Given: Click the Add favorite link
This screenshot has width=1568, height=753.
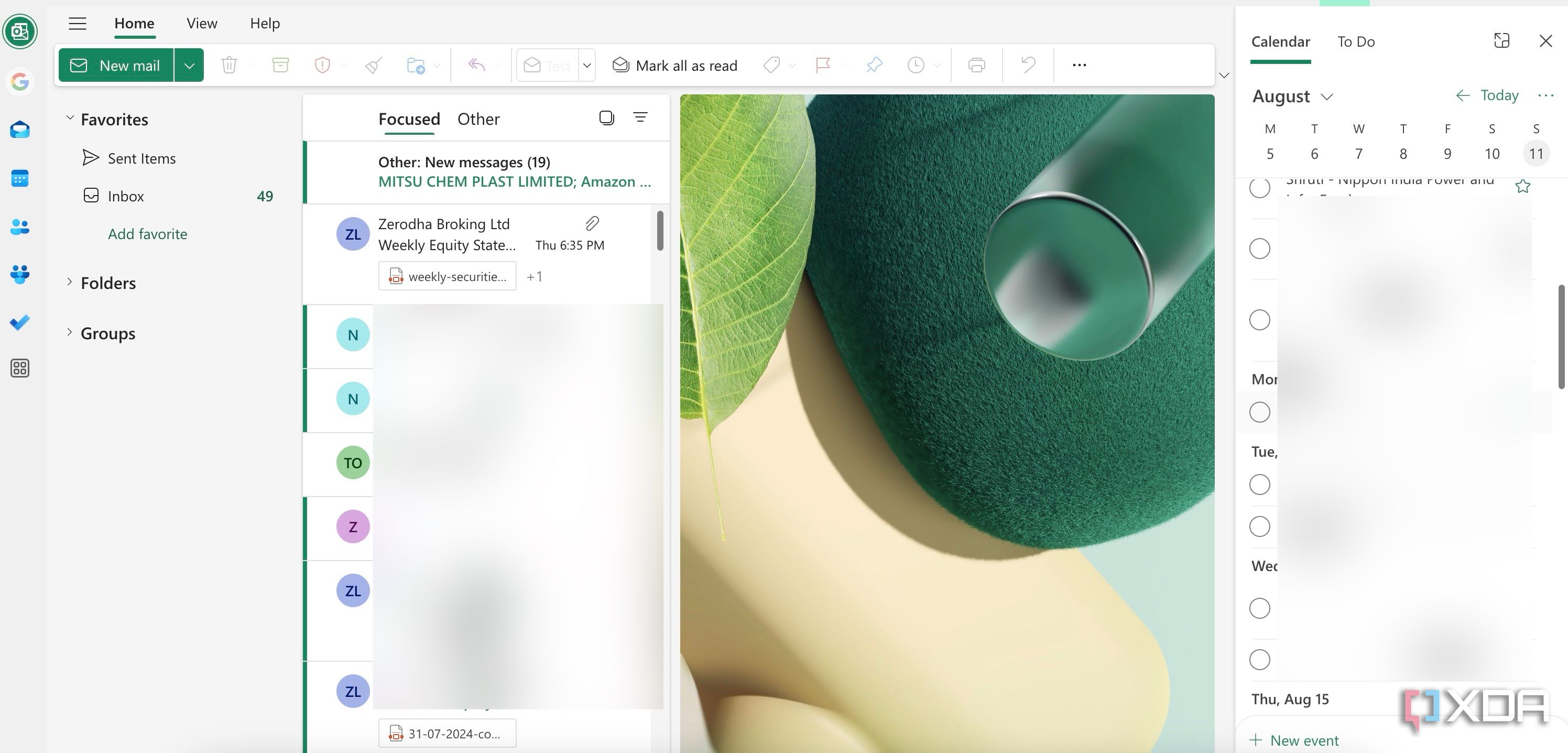Looking at the screenshot, I should [x=147, y=234].
